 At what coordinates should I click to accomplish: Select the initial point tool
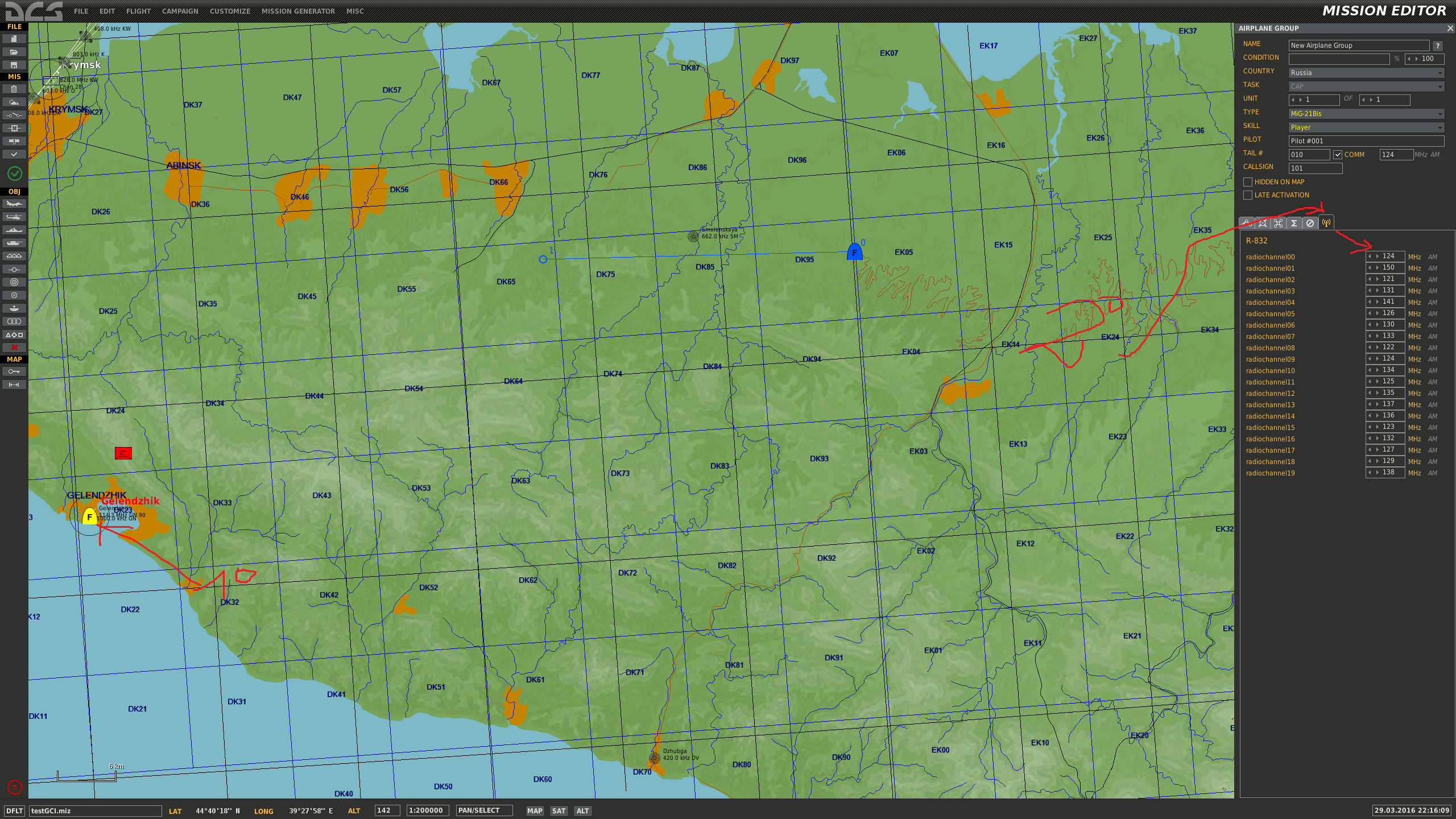tap(14, 269)
